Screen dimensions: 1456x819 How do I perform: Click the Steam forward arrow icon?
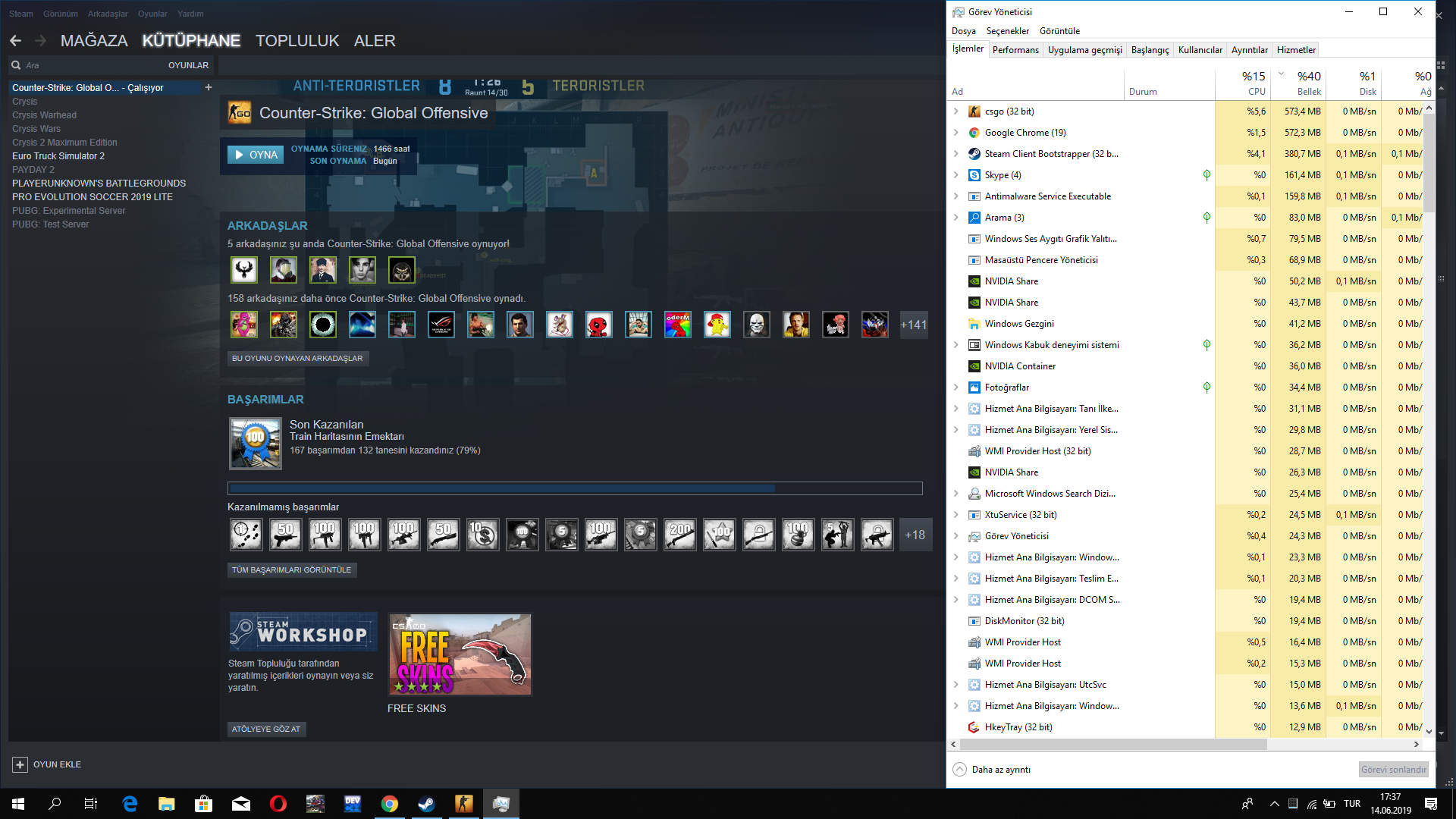[40, 41]
